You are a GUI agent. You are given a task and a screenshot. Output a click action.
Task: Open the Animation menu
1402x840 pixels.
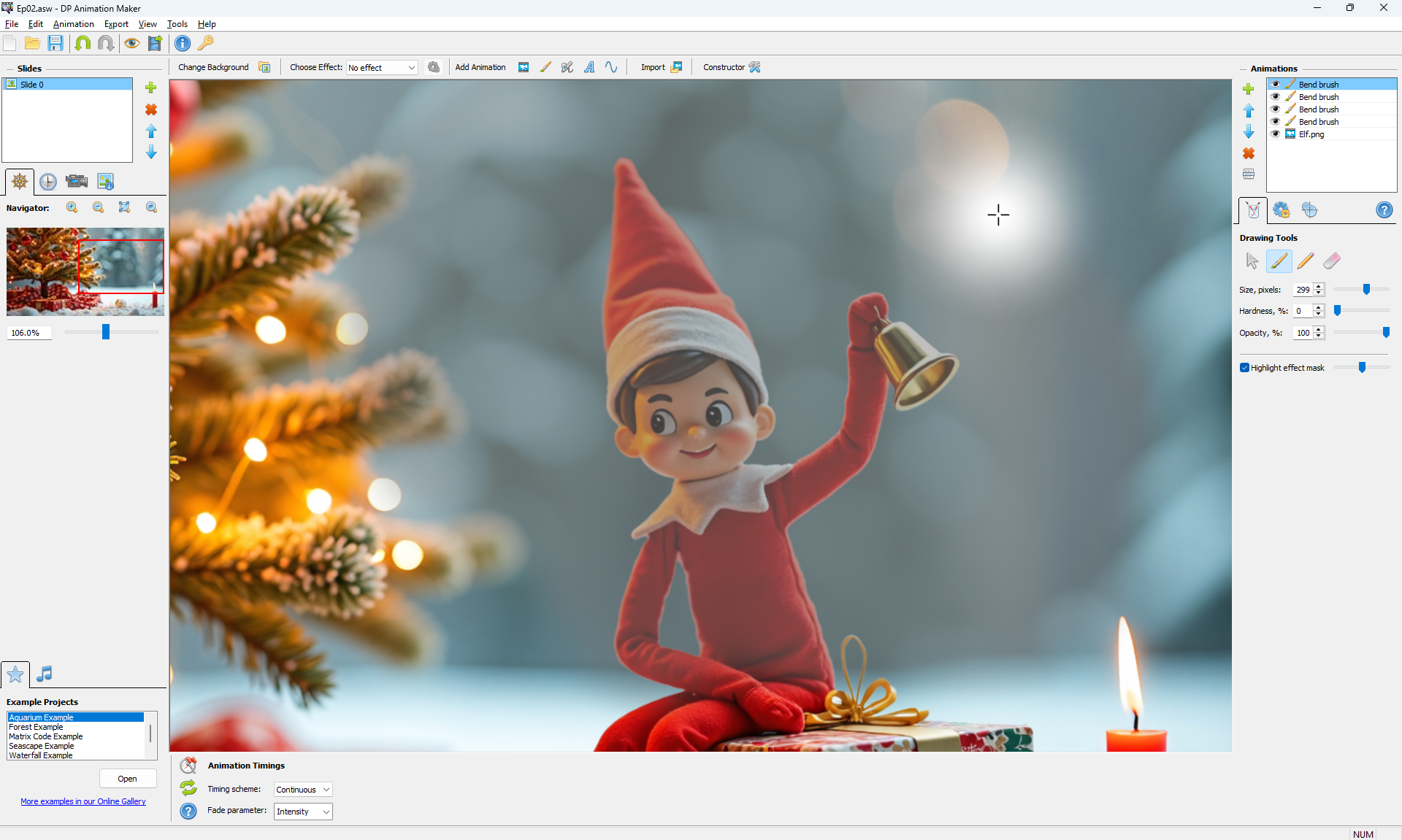[73, 24]
